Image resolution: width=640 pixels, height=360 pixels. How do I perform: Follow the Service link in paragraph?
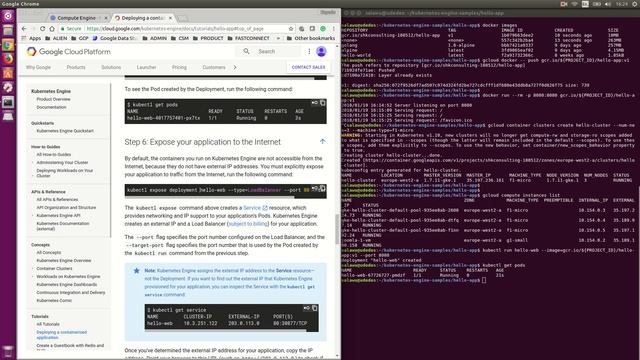click(x=255, y=208)
